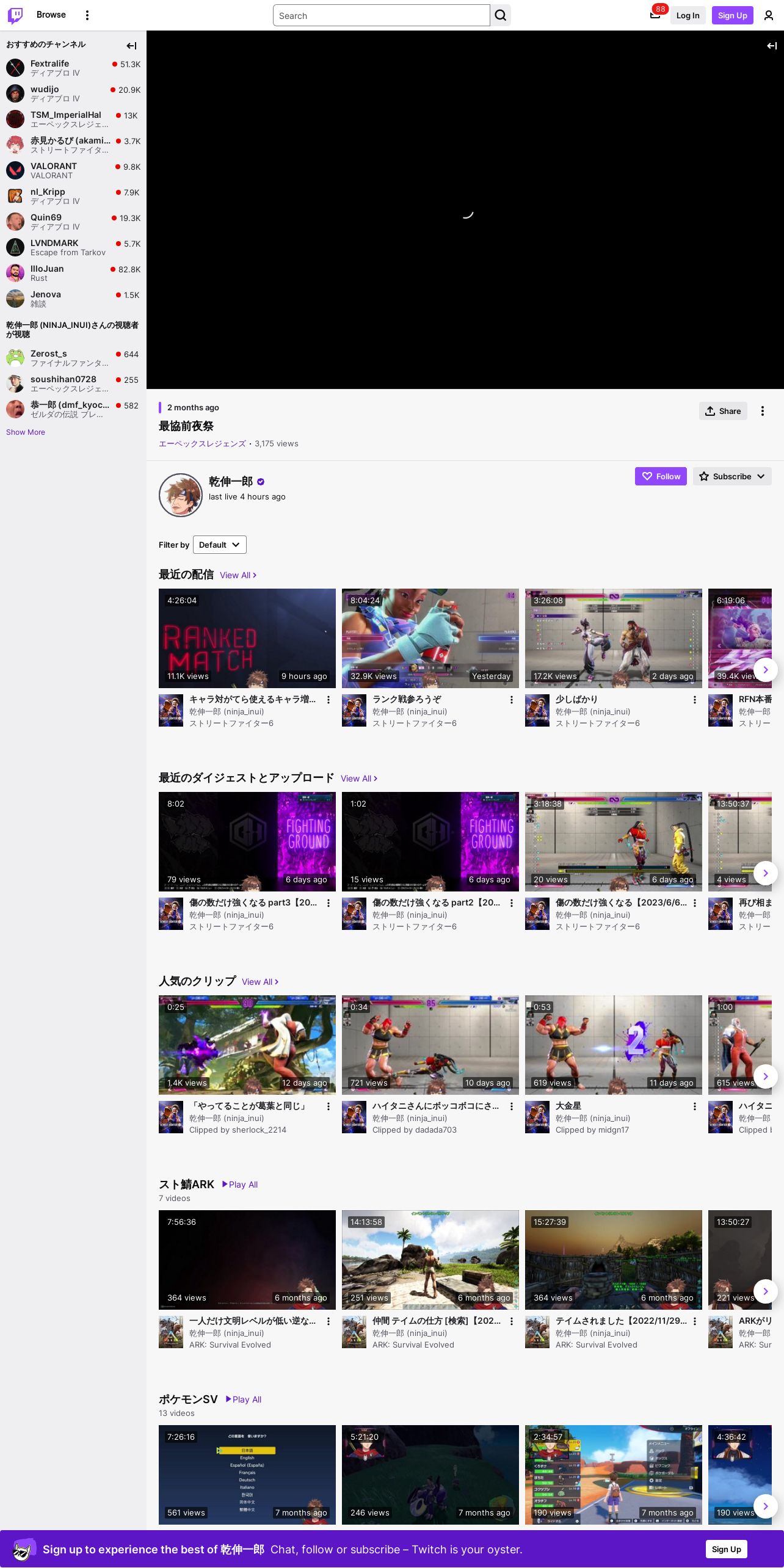Open LVNDMARK channel in sidebar
784x1568 pixels.
(73, 247)
